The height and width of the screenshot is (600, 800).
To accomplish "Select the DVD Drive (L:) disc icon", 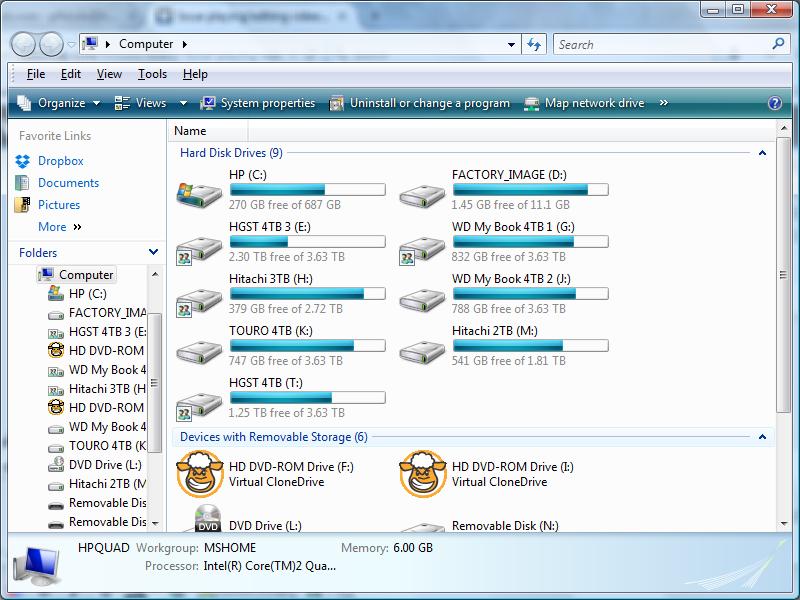I will (x=208, y=518).
